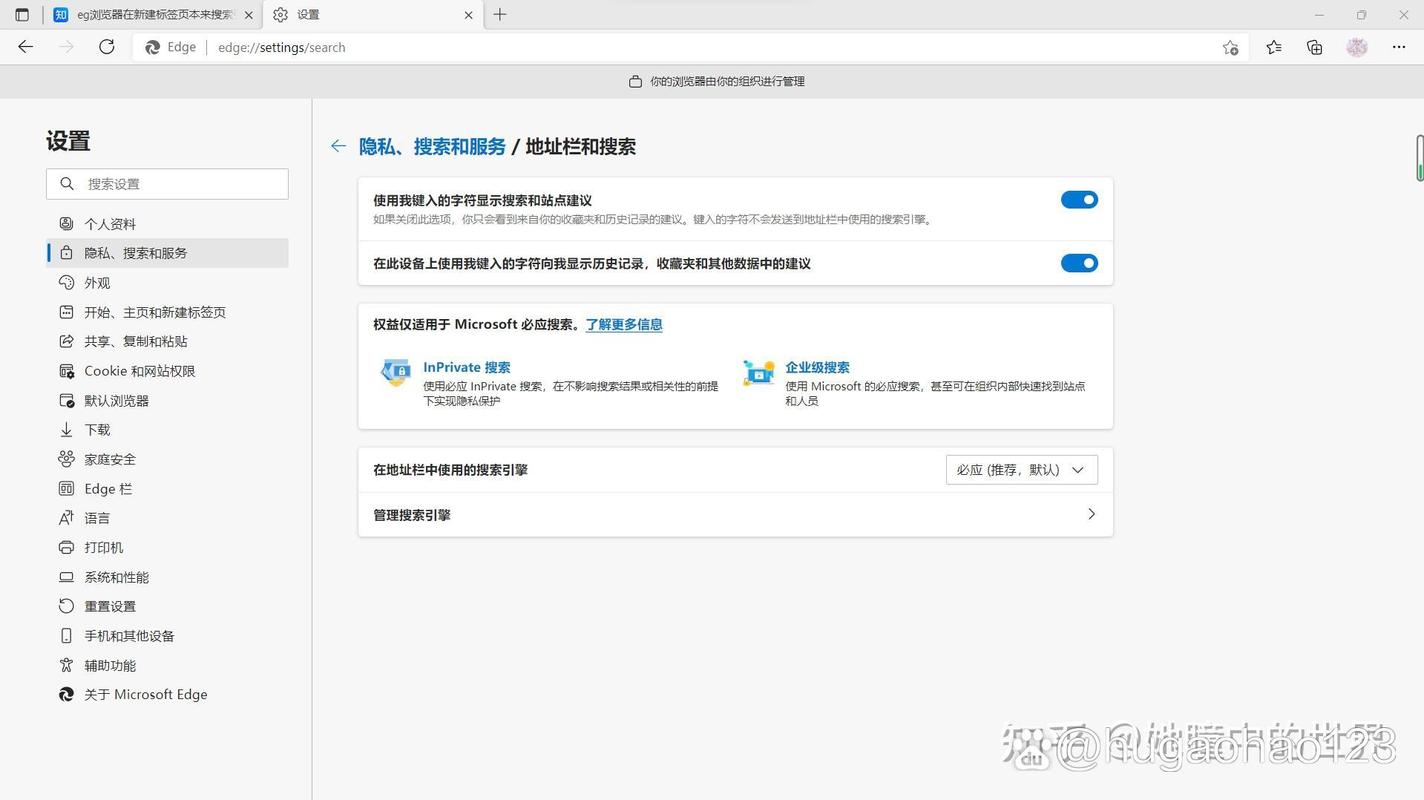Image resolution: width=1424 pixels, height=800 pixels.
Task: Open 隐私、搜索和服务 settings section
Action: click(x=167, y=253)
